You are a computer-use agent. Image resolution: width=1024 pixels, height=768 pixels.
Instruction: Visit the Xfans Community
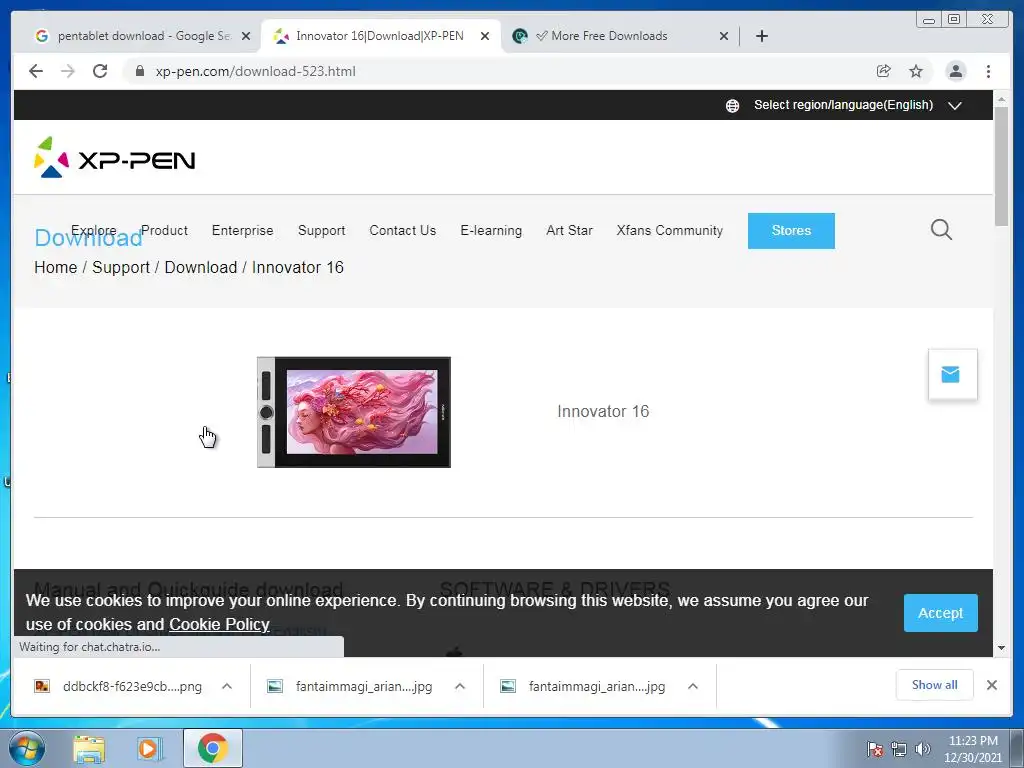[x=669, y=231]
